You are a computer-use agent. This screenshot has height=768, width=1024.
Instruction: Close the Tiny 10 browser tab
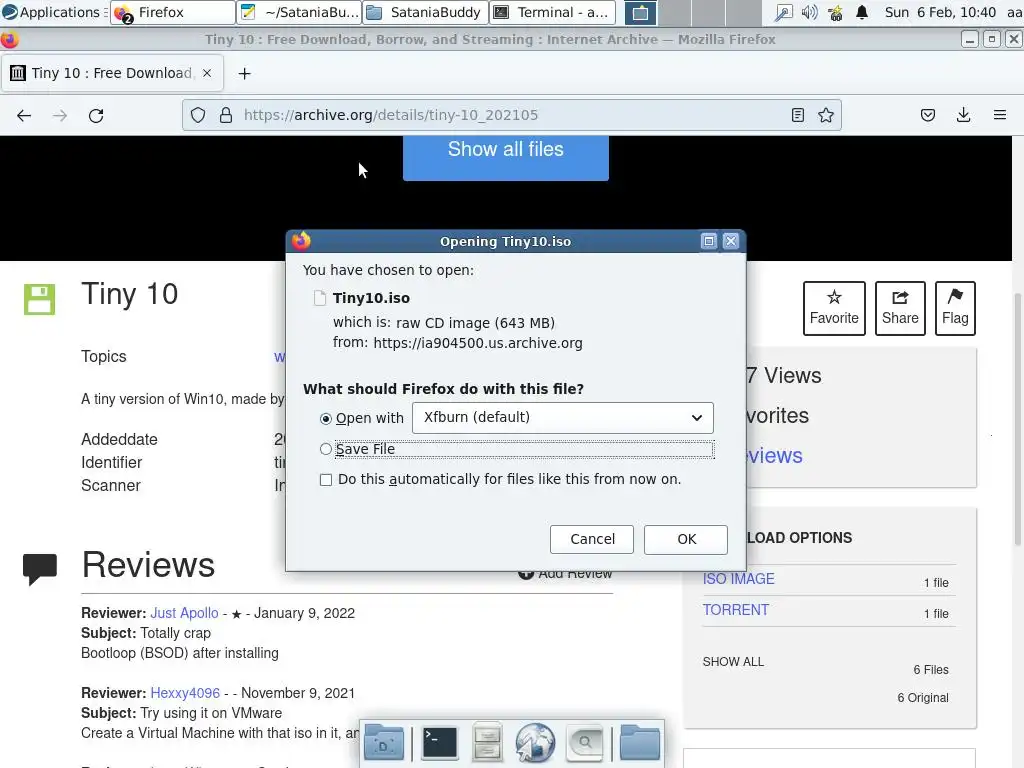coord(207,73)
